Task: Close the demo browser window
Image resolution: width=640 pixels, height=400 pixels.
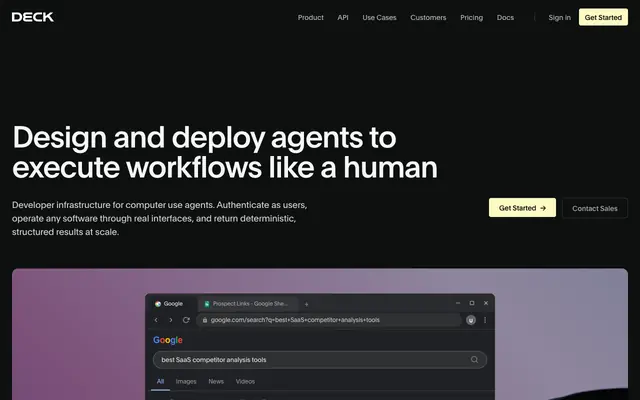Action: [486, 303]
